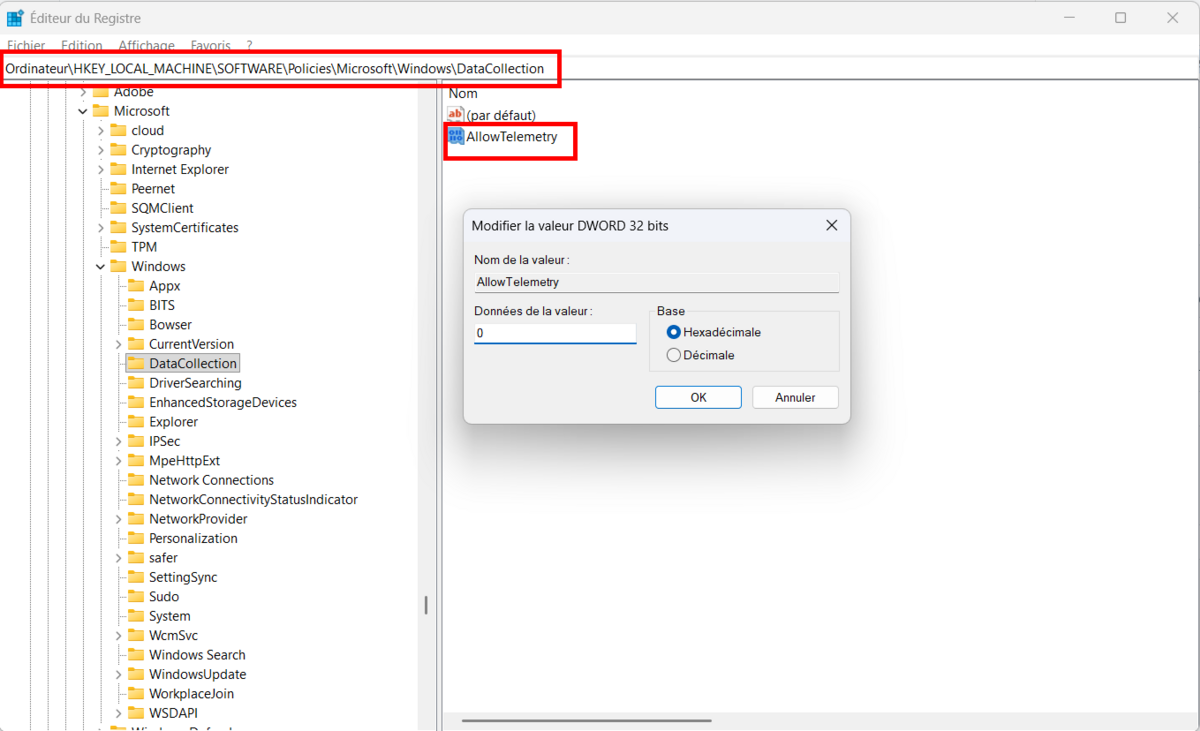Select the safer tree item

pos(163,558)
